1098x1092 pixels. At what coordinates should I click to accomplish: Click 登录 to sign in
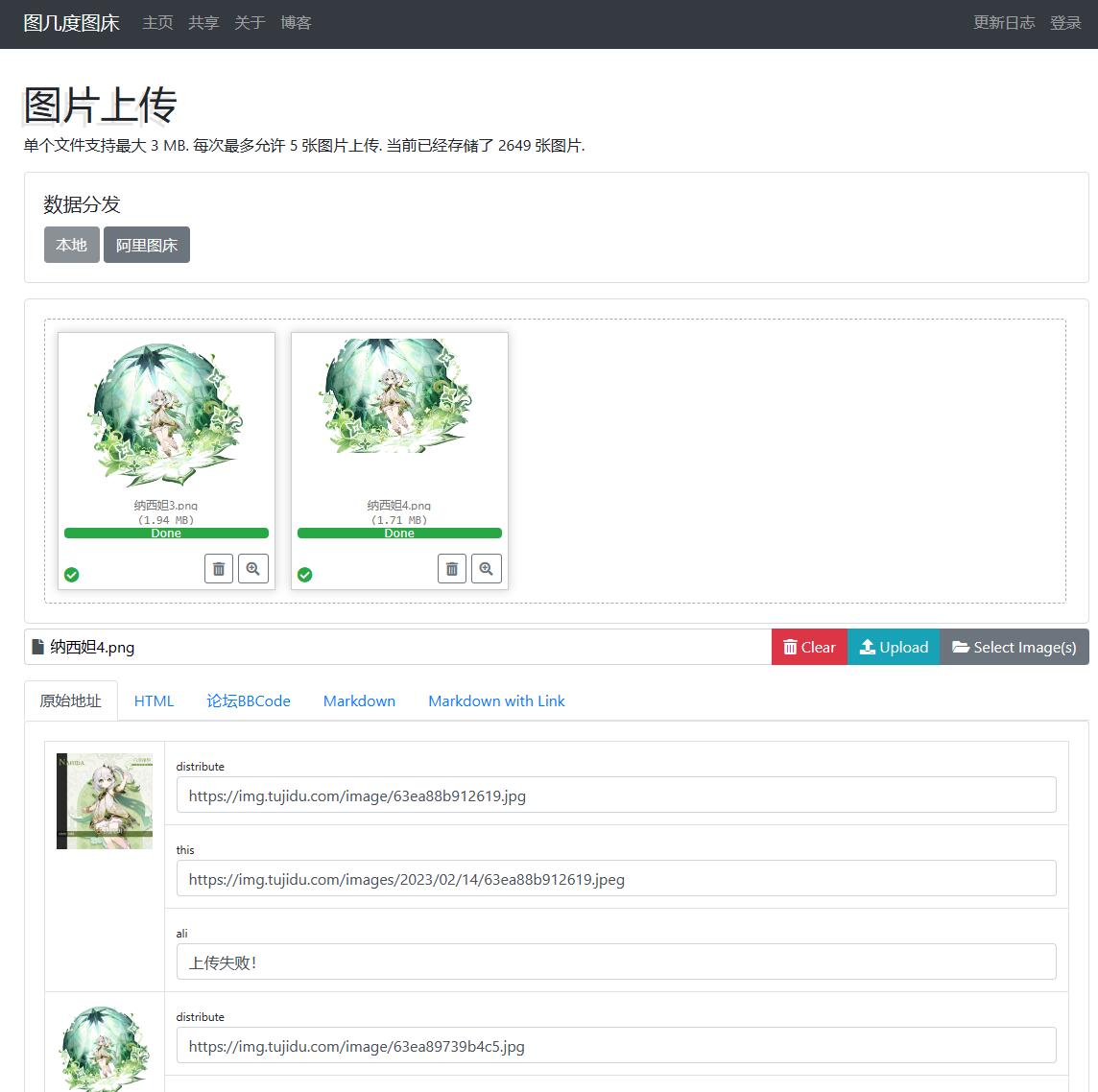tap(1065, 23)
